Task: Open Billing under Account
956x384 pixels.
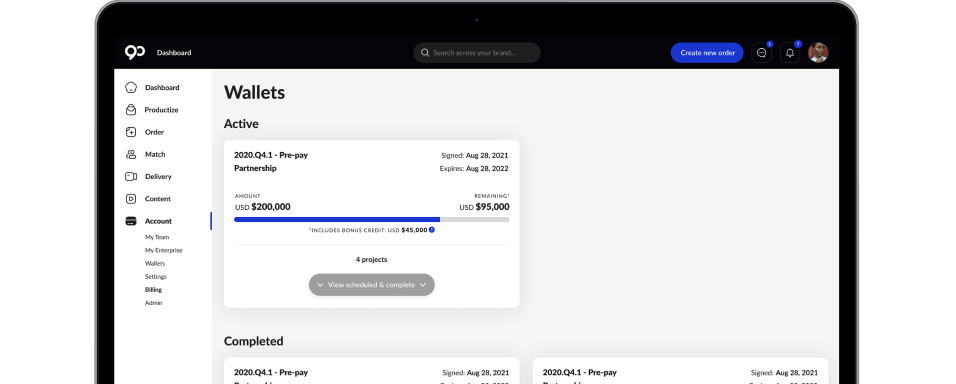Action: click(x=154, y=290)
